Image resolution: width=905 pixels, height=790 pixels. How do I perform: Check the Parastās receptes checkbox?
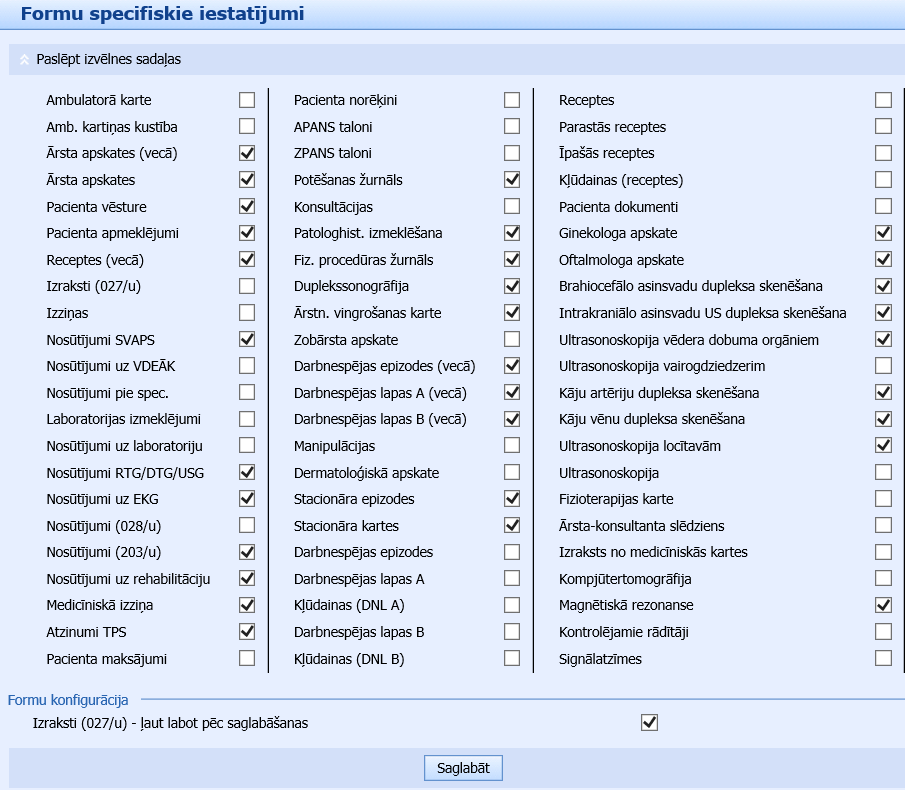(x=883, y=126)
